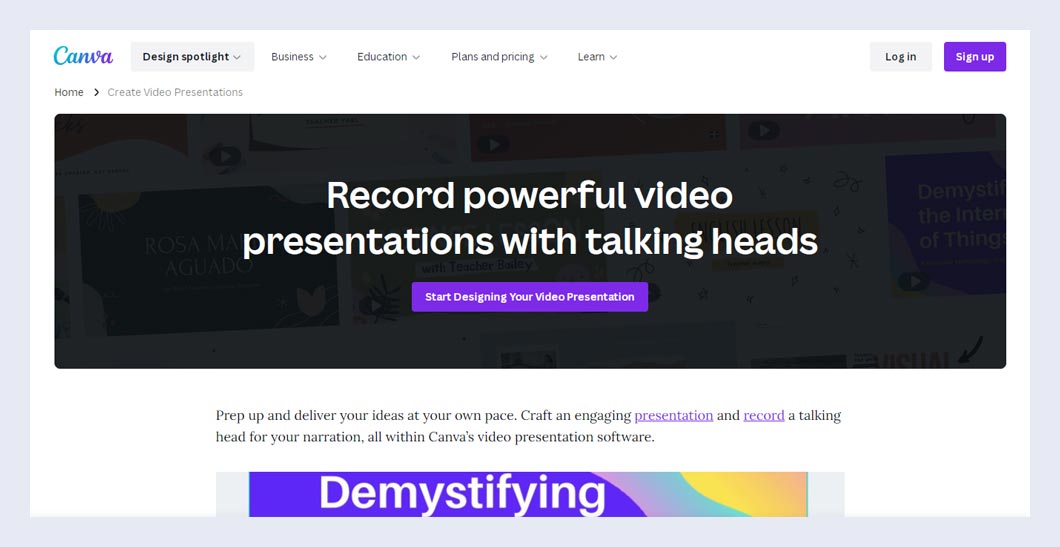Viewport: 1060px width, 547px height.
Task: Expand the Business dropdown
Action: click(x=299, y=57)
